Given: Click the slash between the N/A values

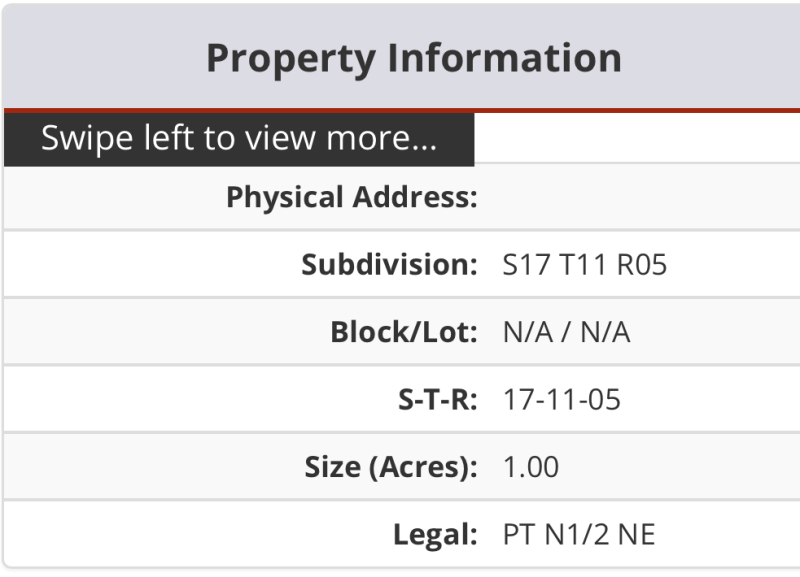Looking at the screenshot, I should pos(566,332).
